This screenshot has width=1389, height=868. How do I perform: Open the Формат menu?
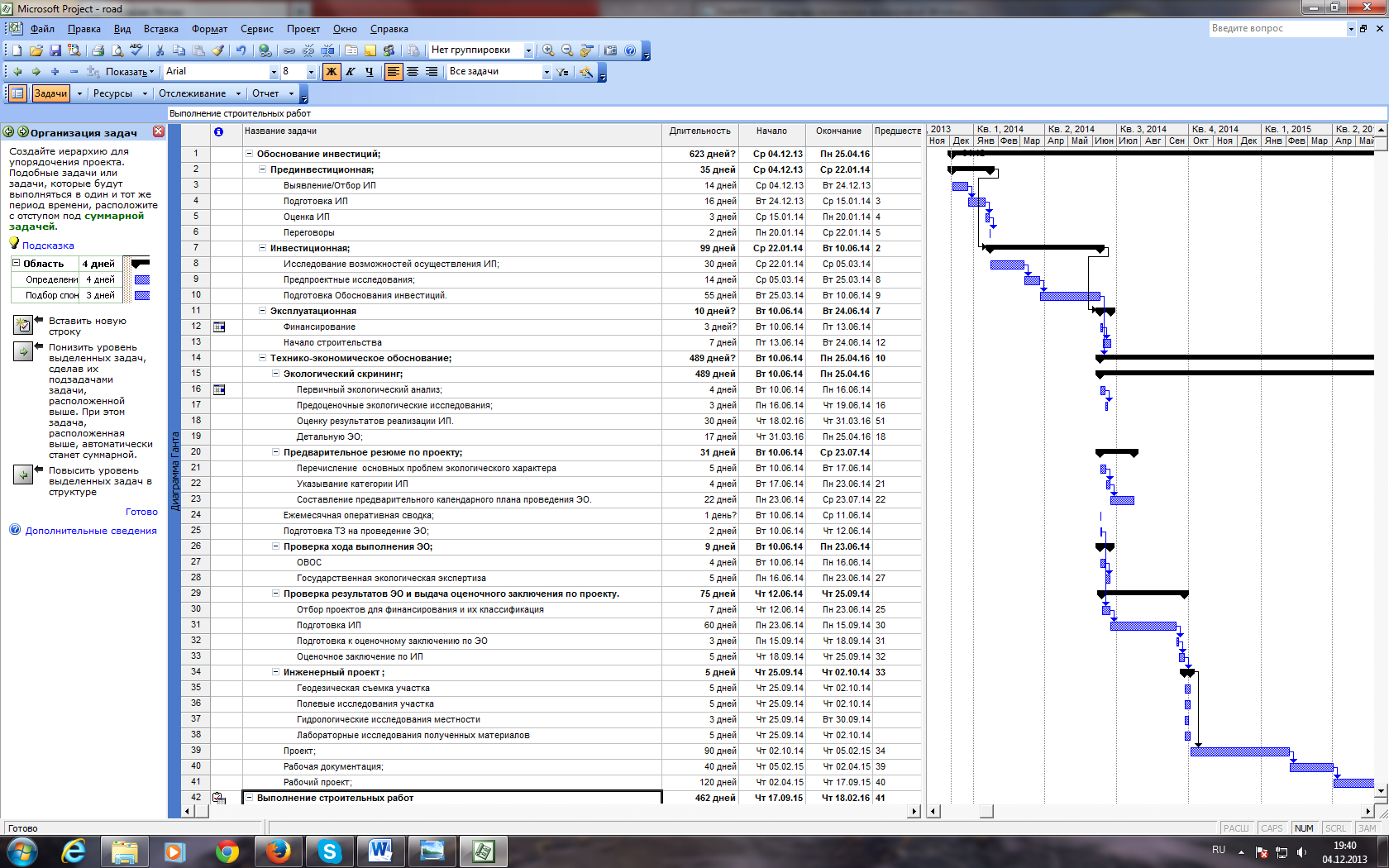point(210,29)
